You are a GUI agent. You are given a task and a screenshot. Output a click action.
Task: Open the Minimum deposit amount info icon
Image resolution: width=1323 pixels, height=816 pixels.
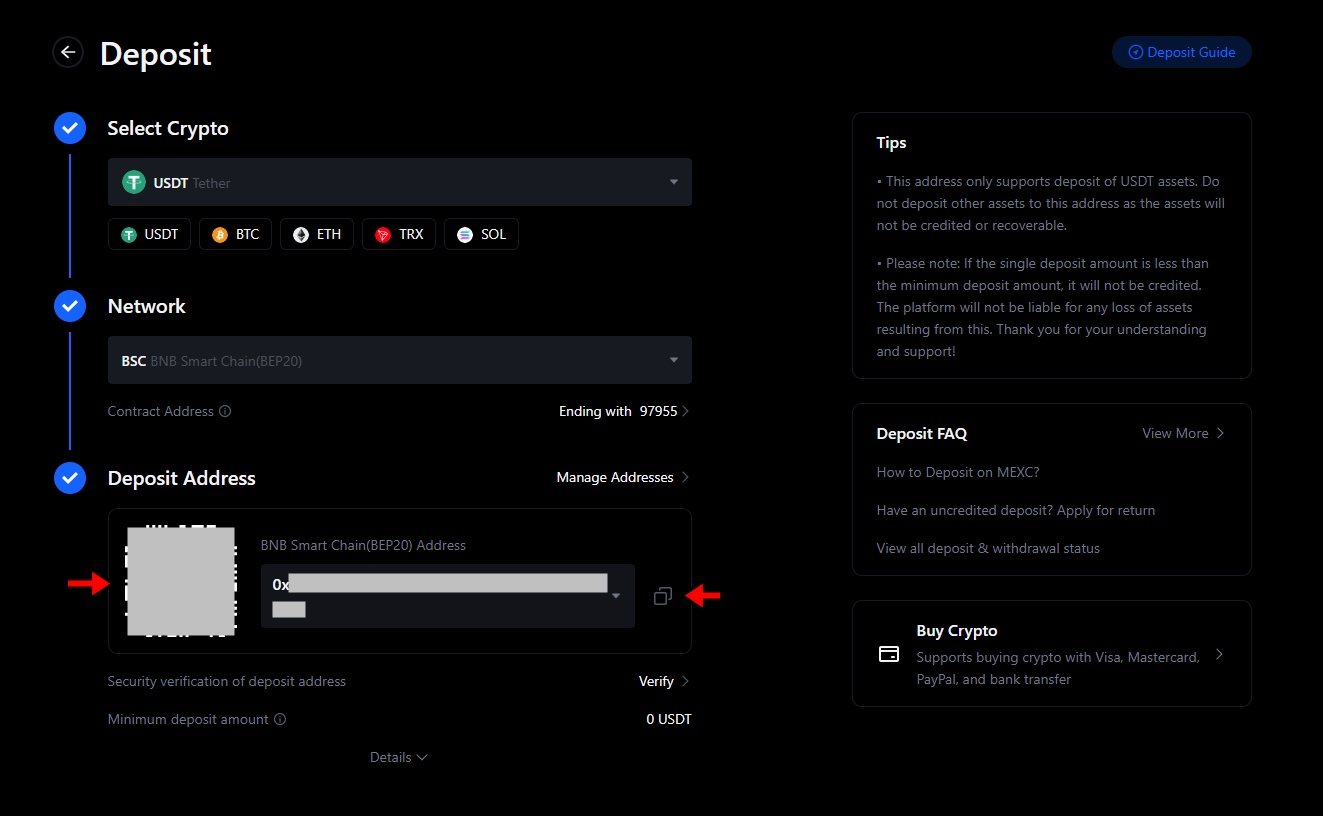(x=279, y=719)
